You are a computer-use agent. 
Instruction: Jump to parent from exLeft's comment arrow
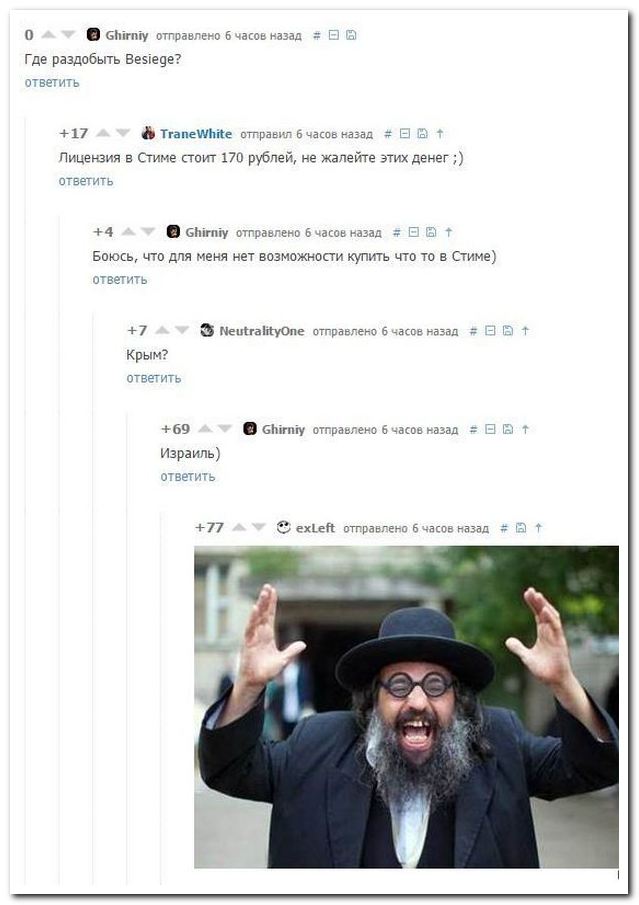tap(538, 528)
